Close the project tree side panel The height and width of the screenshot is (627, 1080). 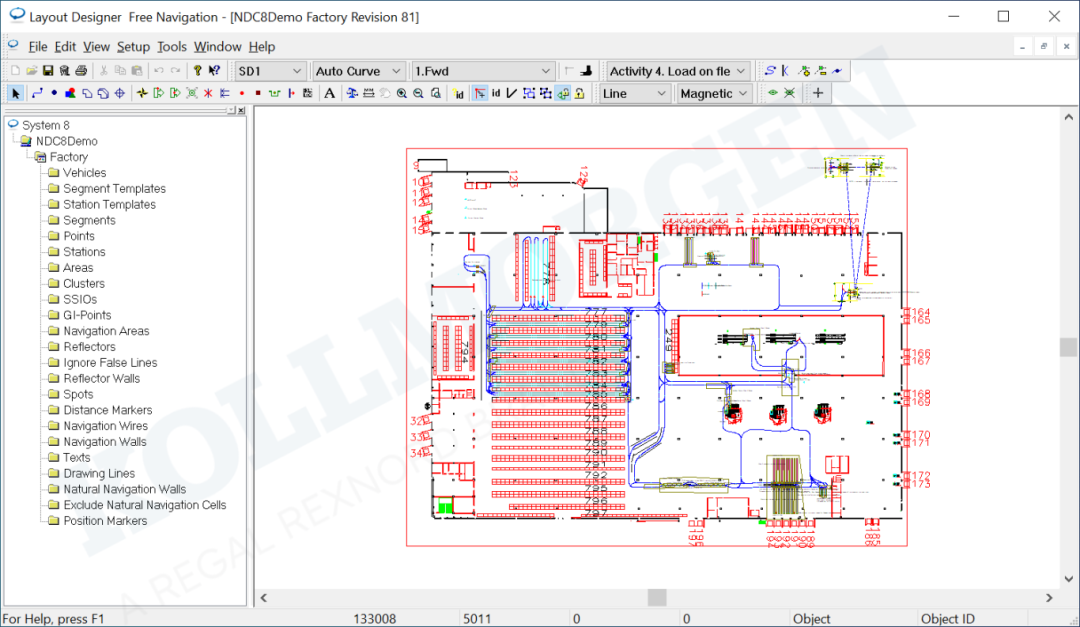click(x=240, y=110)
